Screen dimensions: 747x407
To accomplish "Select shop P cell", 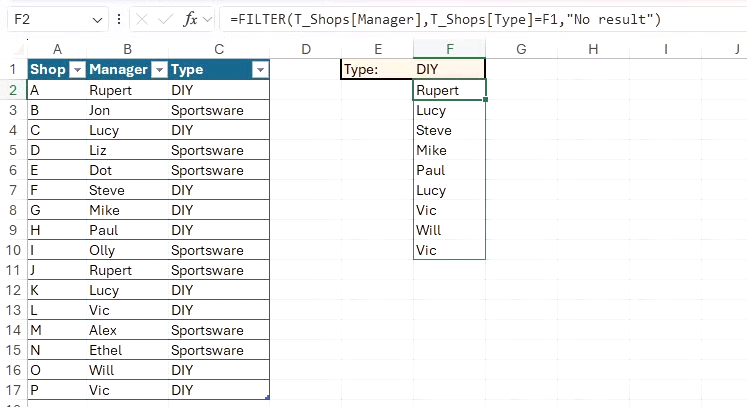I will click(57, 390).
